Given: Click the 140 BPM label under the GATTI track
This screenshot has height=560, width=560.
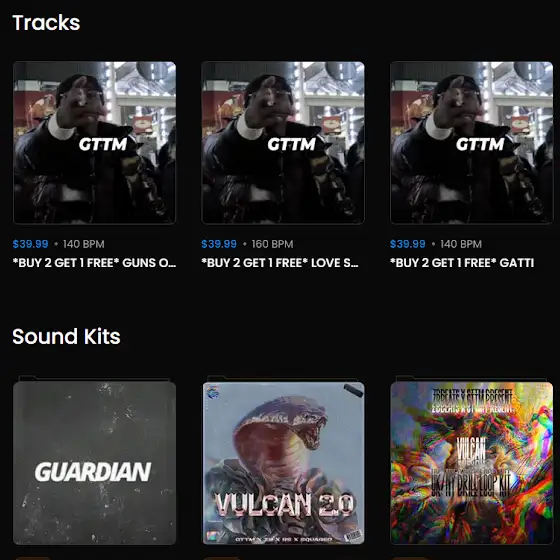Looking at the screenshot, I should (461, 244).
